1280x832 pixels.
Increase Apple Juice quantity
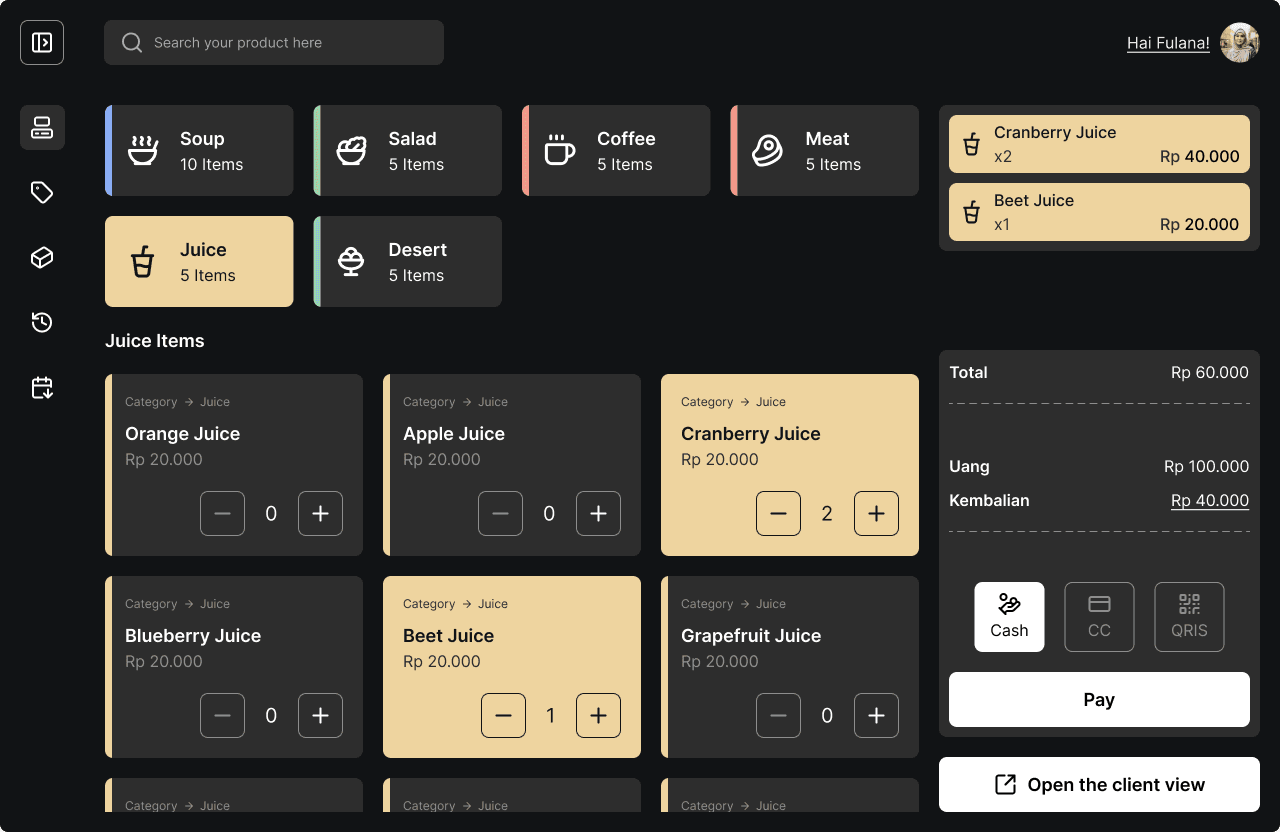point(598,514)
